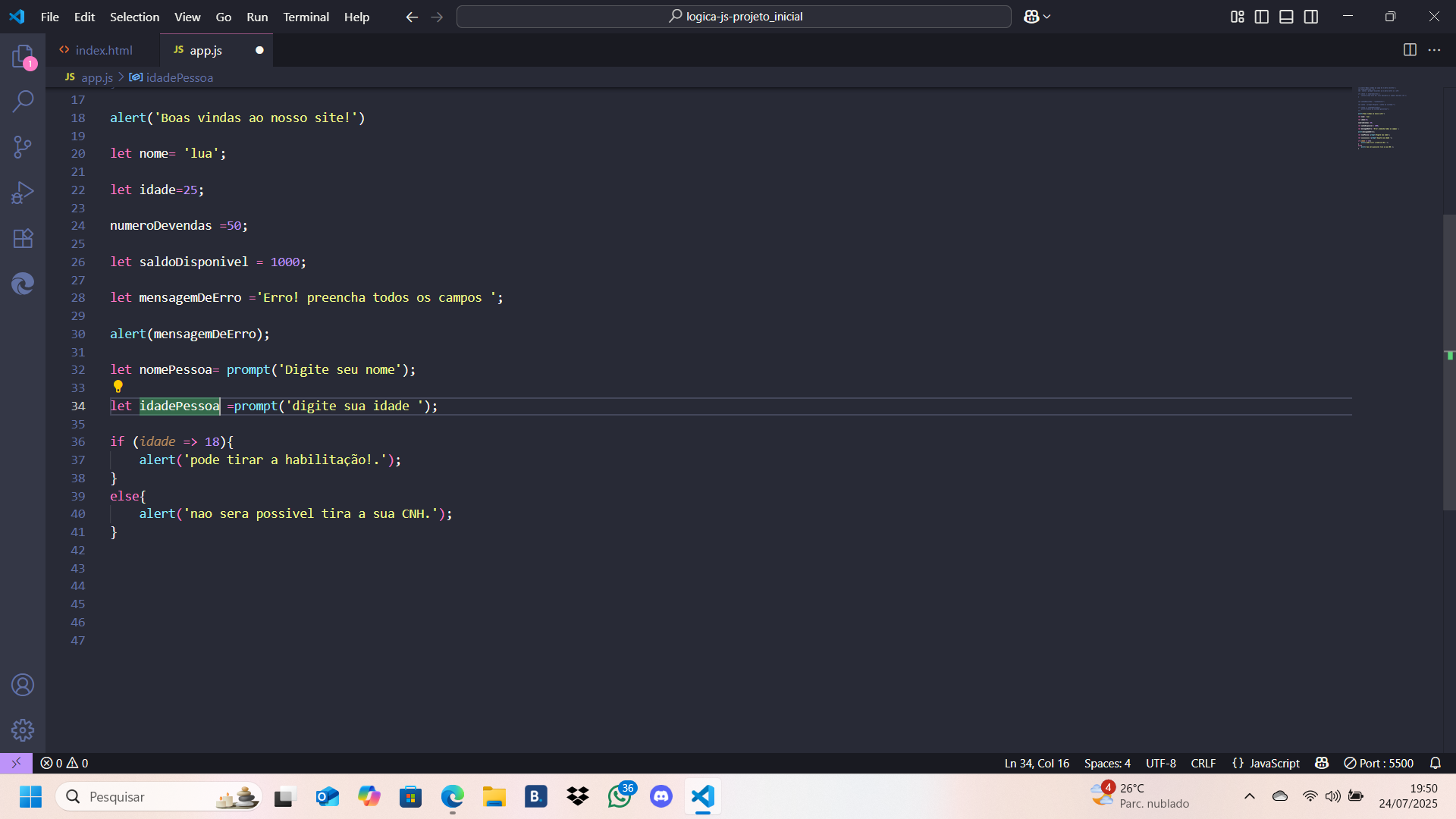
Task: Open the editor More Actions menu
Action: [x=1434, y=50]
